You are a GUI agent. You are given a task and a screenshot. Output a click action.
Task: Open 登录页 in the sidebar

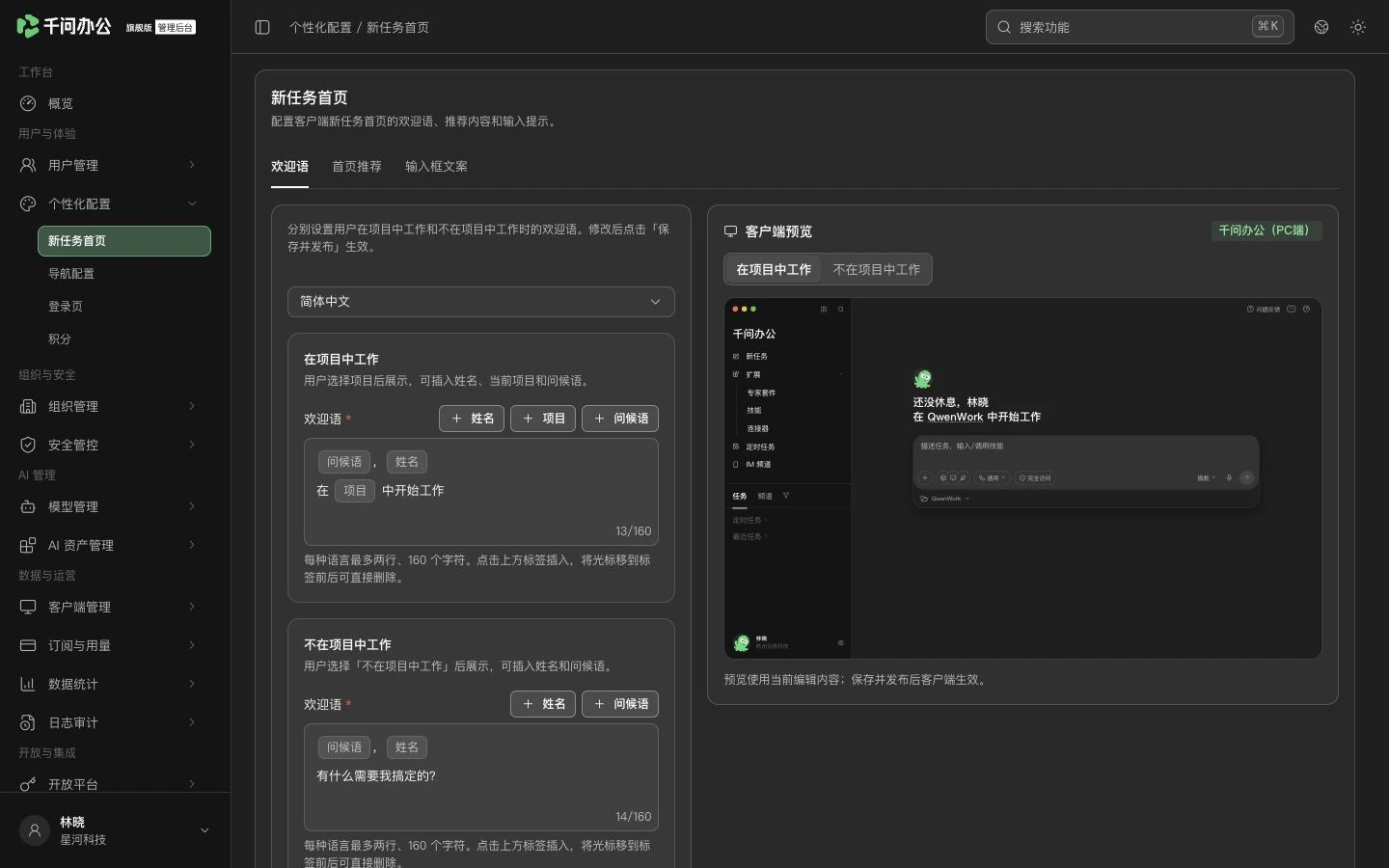124,307
